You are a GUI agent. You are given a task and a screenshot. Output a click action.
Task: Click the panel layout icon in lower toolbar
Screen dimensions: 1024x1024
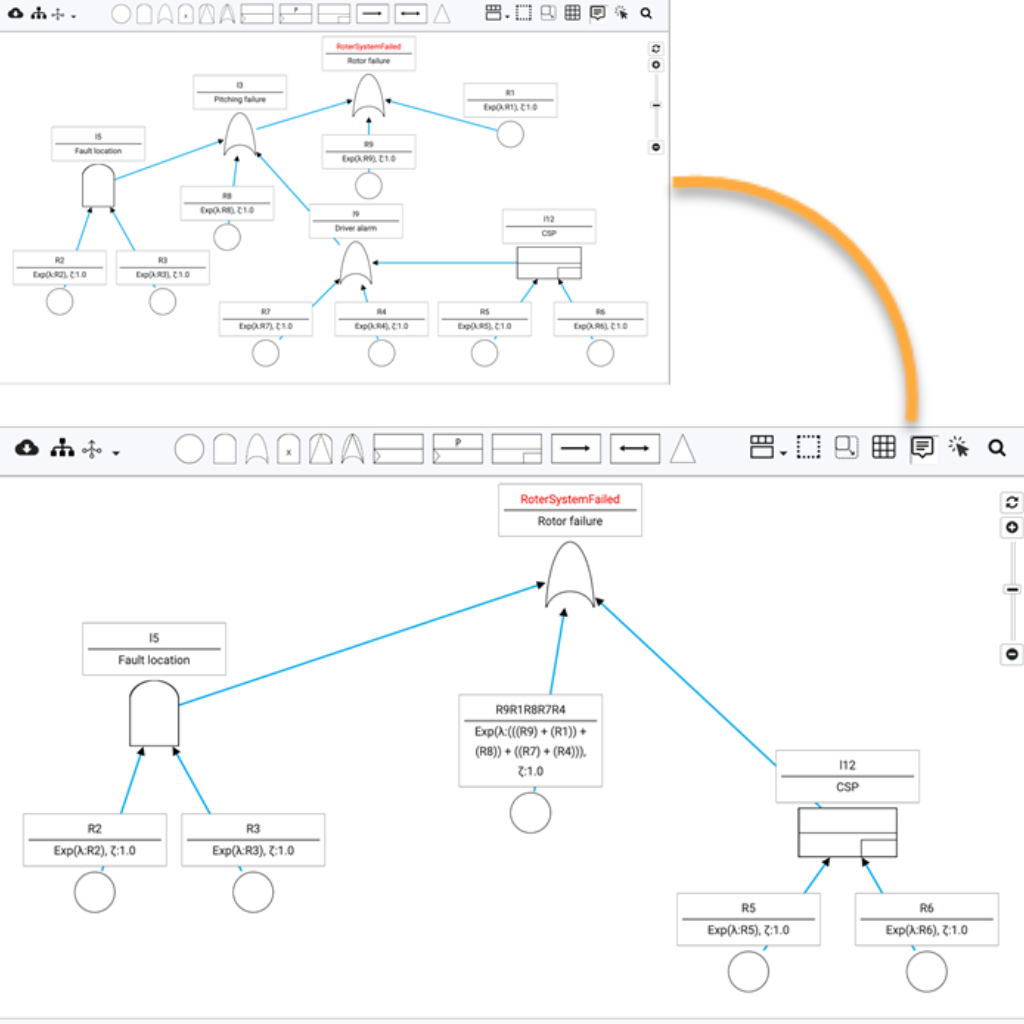click(761, 447)
